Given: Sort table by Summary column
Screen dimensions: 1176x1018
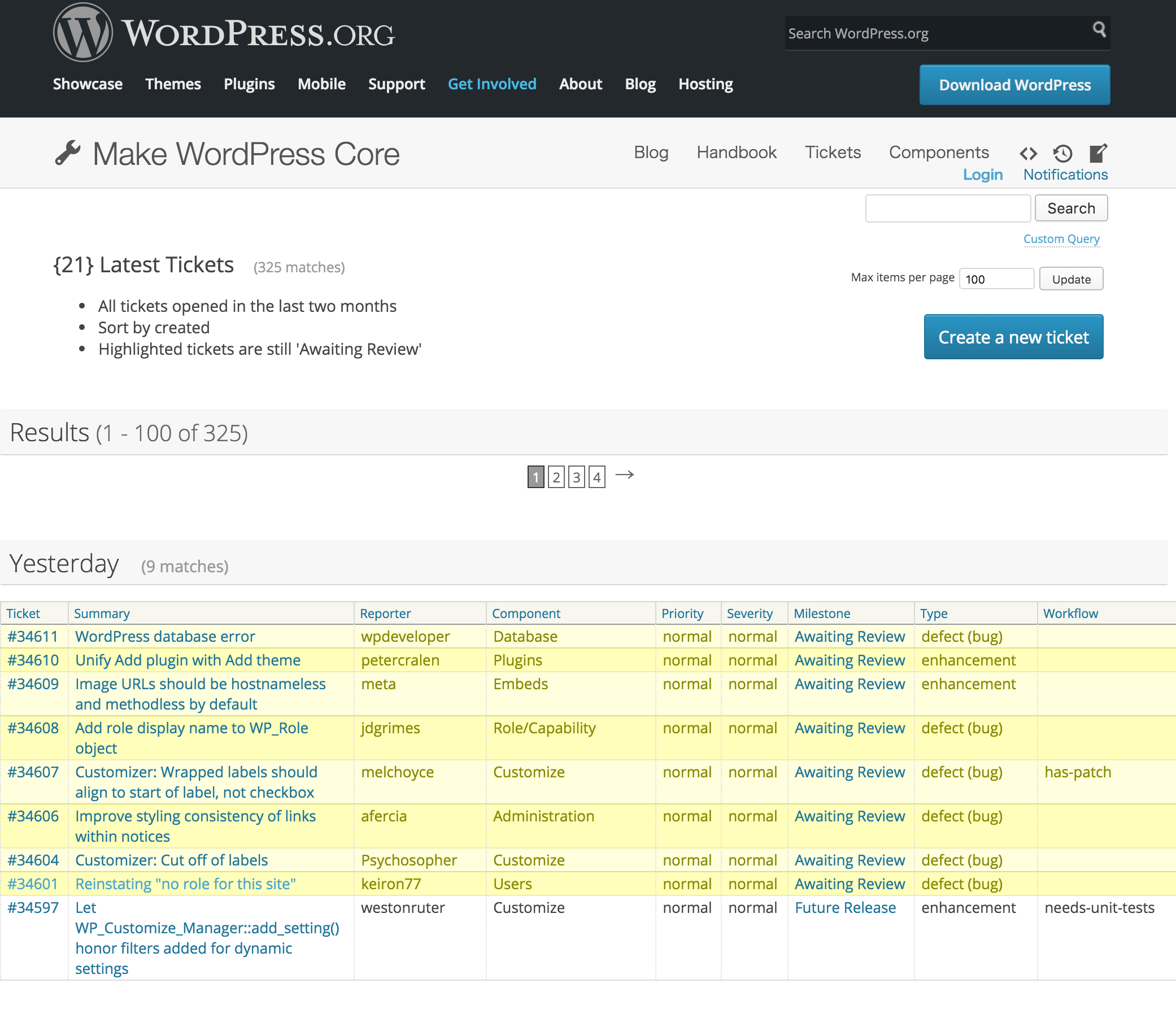Looking at the screenshot, I should 102,614.
